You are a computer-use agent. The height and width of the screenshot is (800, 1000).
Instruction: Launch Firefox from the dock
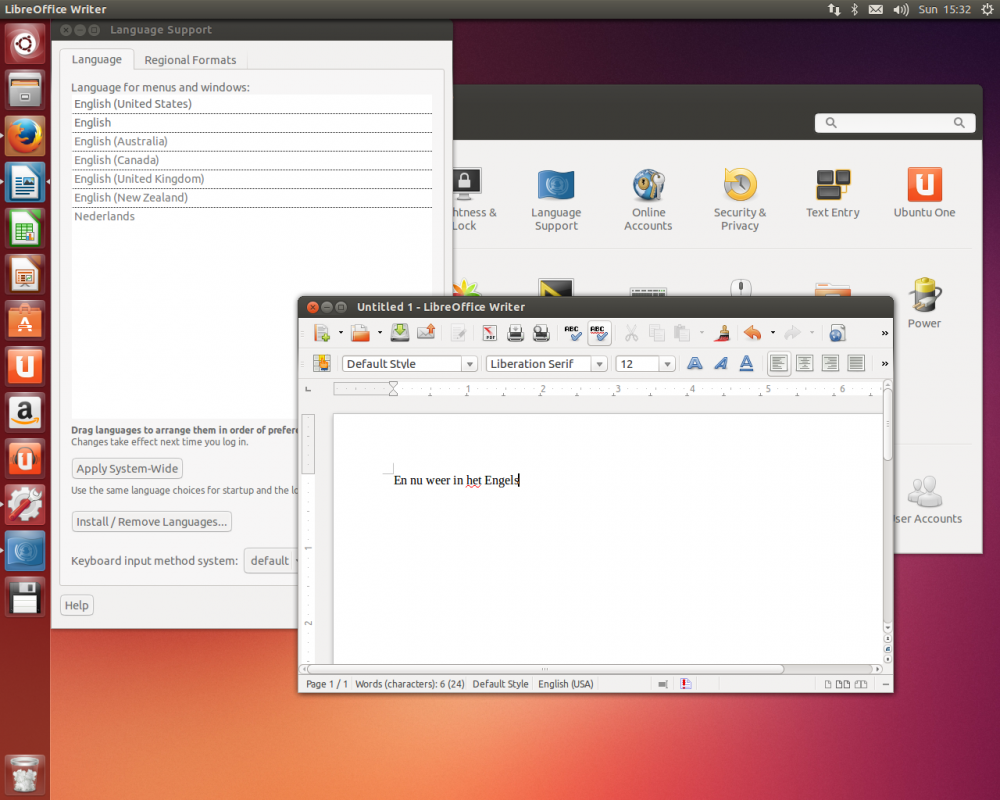coord(25,137)
